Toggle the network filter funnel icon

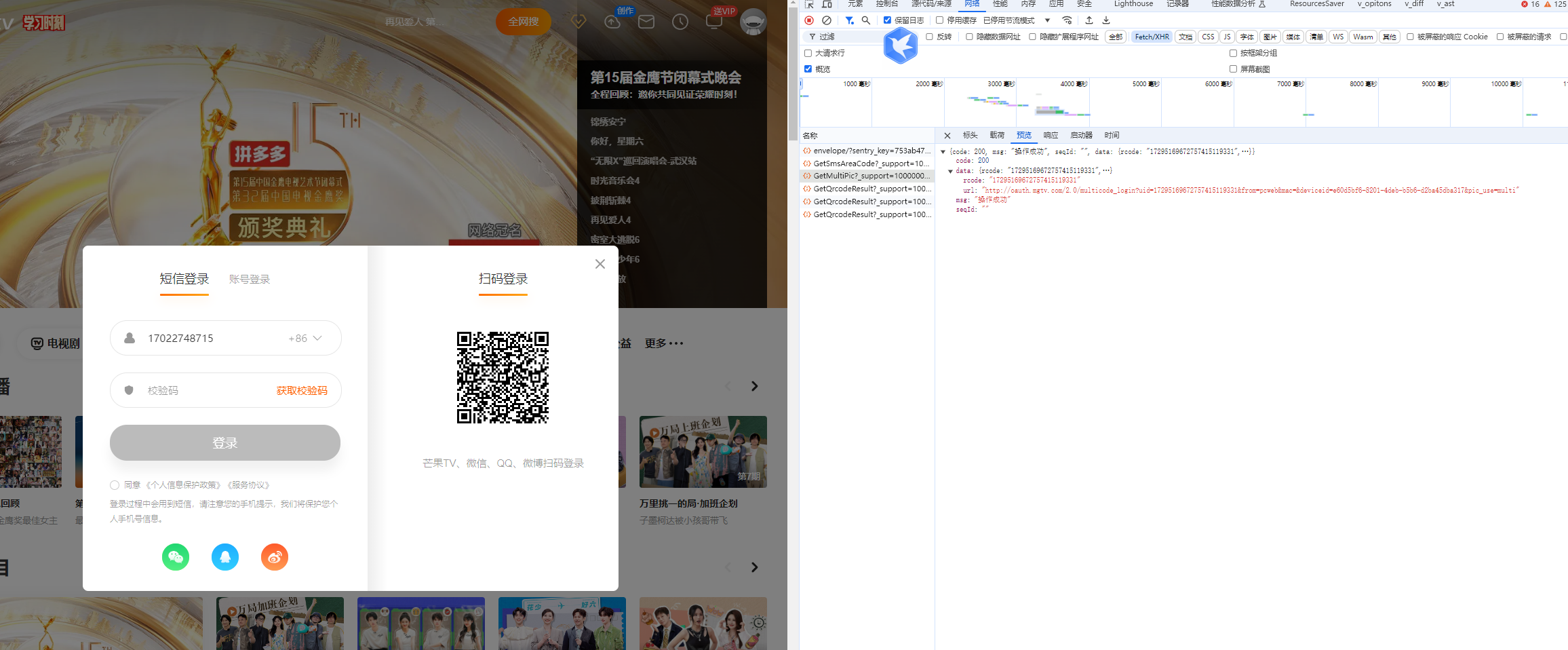point(849,20)
